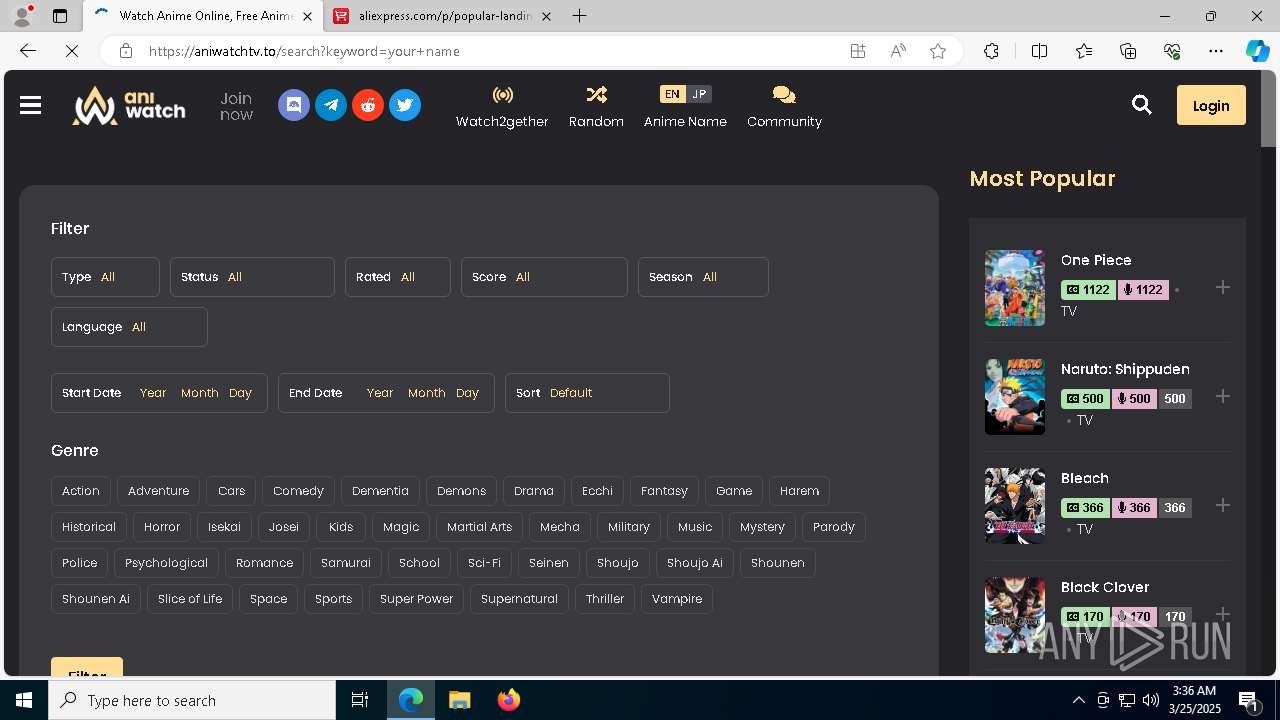Open Edge settings and more menu
Image resolution: width=1280 pixels, height=720 pixels.
(x=1216, y=51)
